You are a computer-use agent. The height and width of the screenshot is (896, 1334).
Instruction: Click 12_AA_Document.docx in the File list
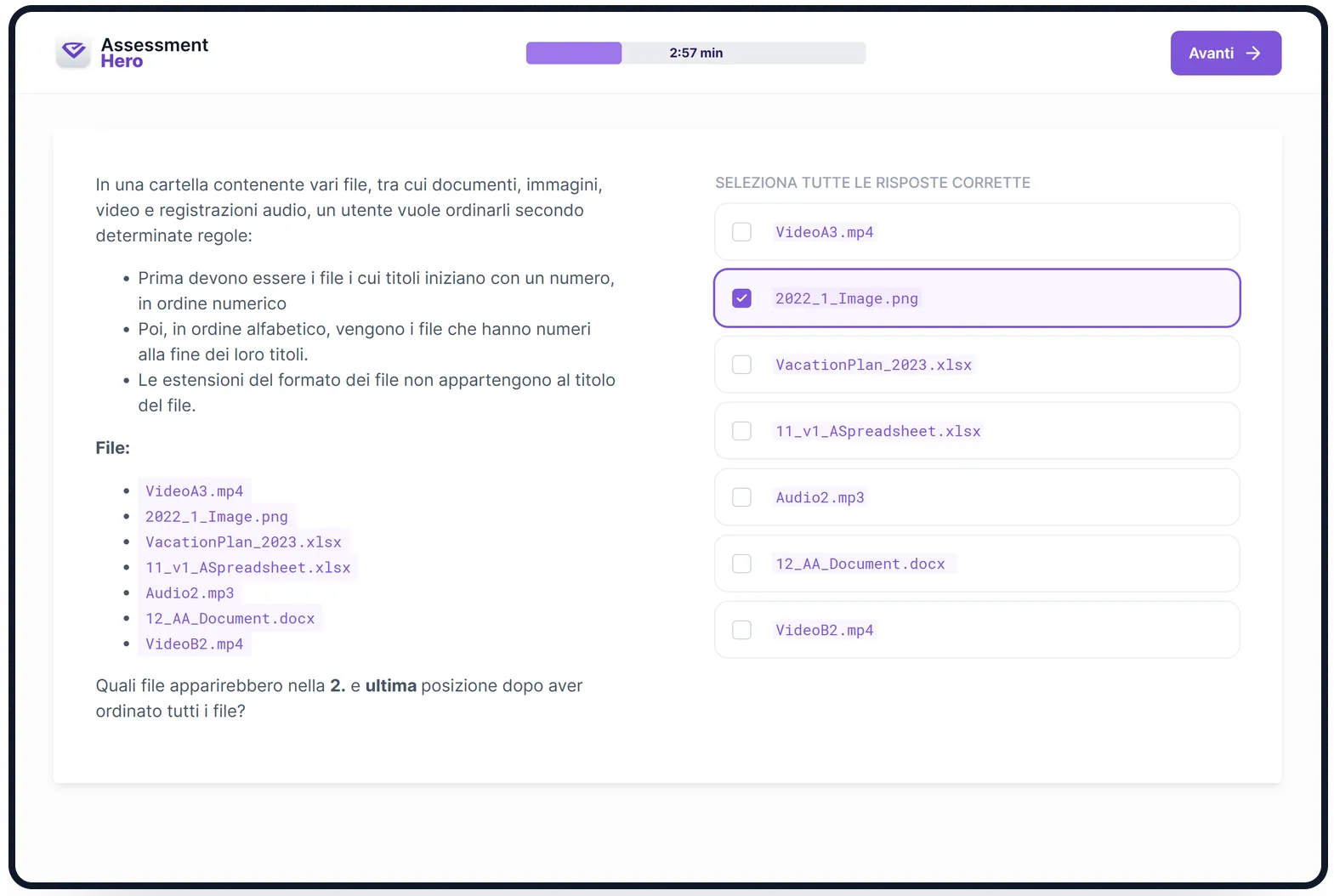230,619
